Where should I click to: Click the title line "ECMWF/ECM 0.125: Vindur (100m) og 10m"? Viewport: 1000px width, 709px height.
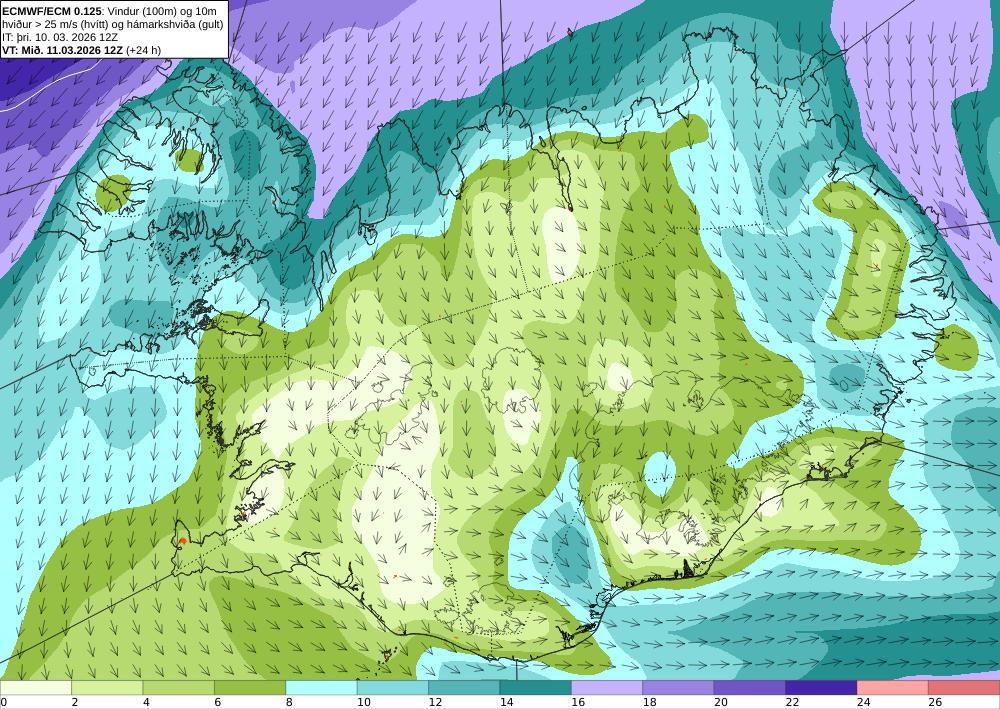(x=109, y=11)
